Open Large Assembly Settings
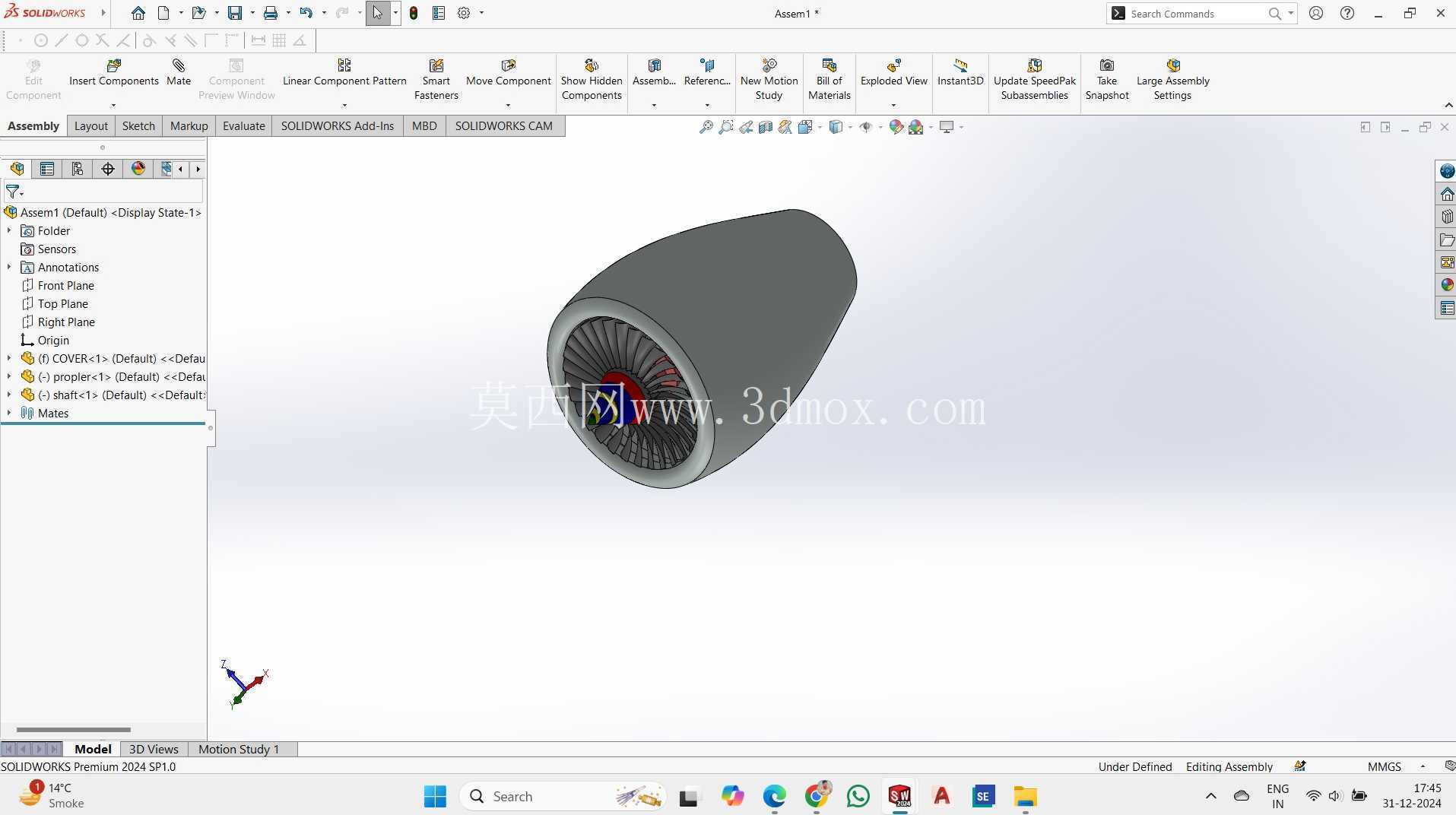 click(1173, 80)
